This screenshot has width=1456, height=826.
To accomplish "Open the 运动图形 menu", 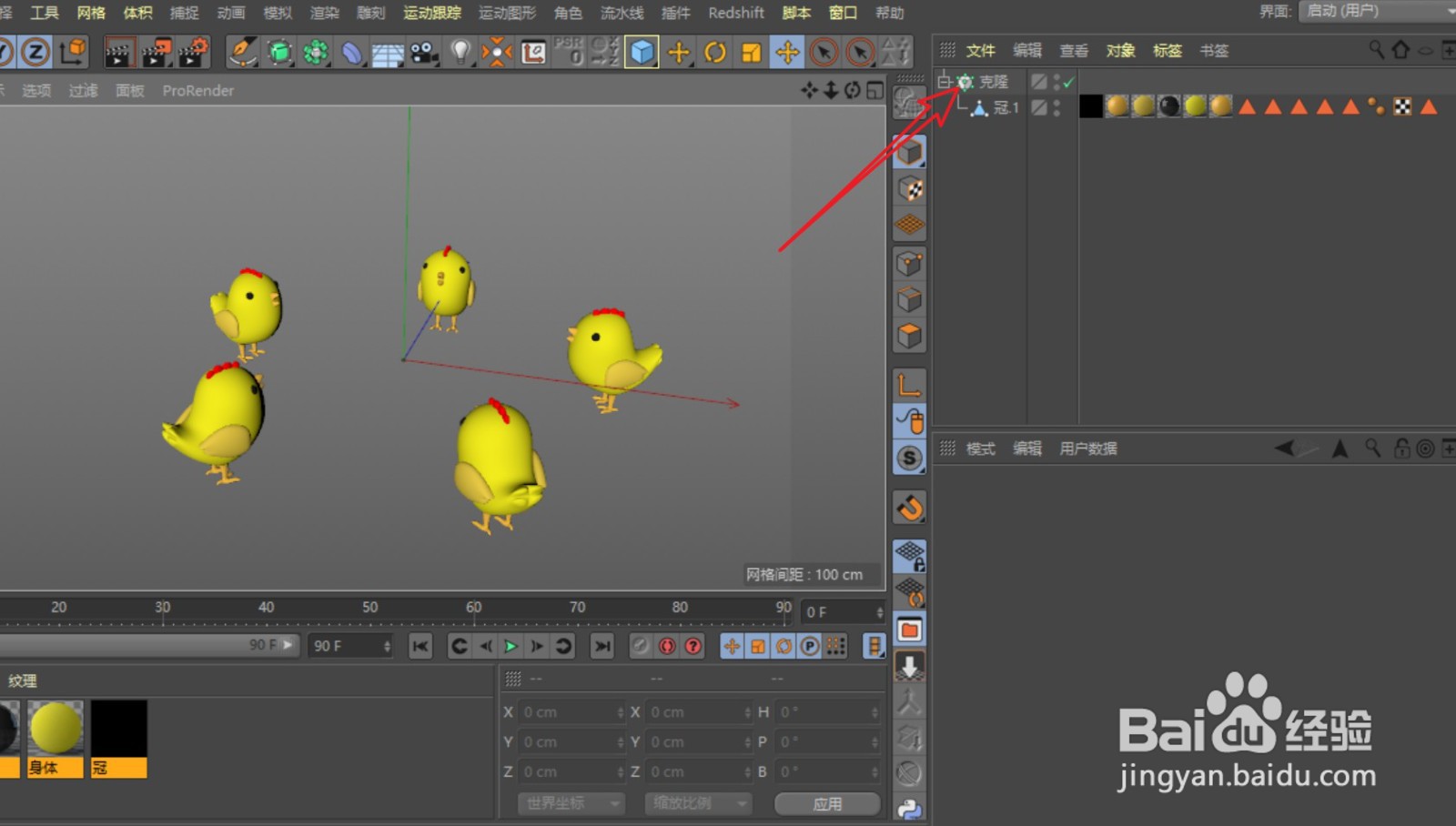I will (507, 13).
